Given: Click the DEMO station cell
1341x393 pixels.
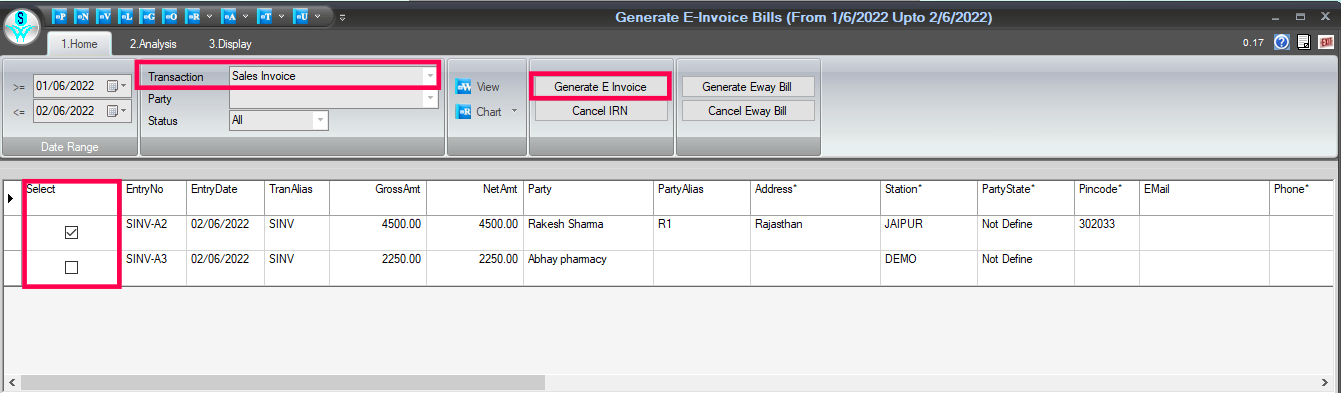Looking at the screenshot, I should tap(929, 268).
